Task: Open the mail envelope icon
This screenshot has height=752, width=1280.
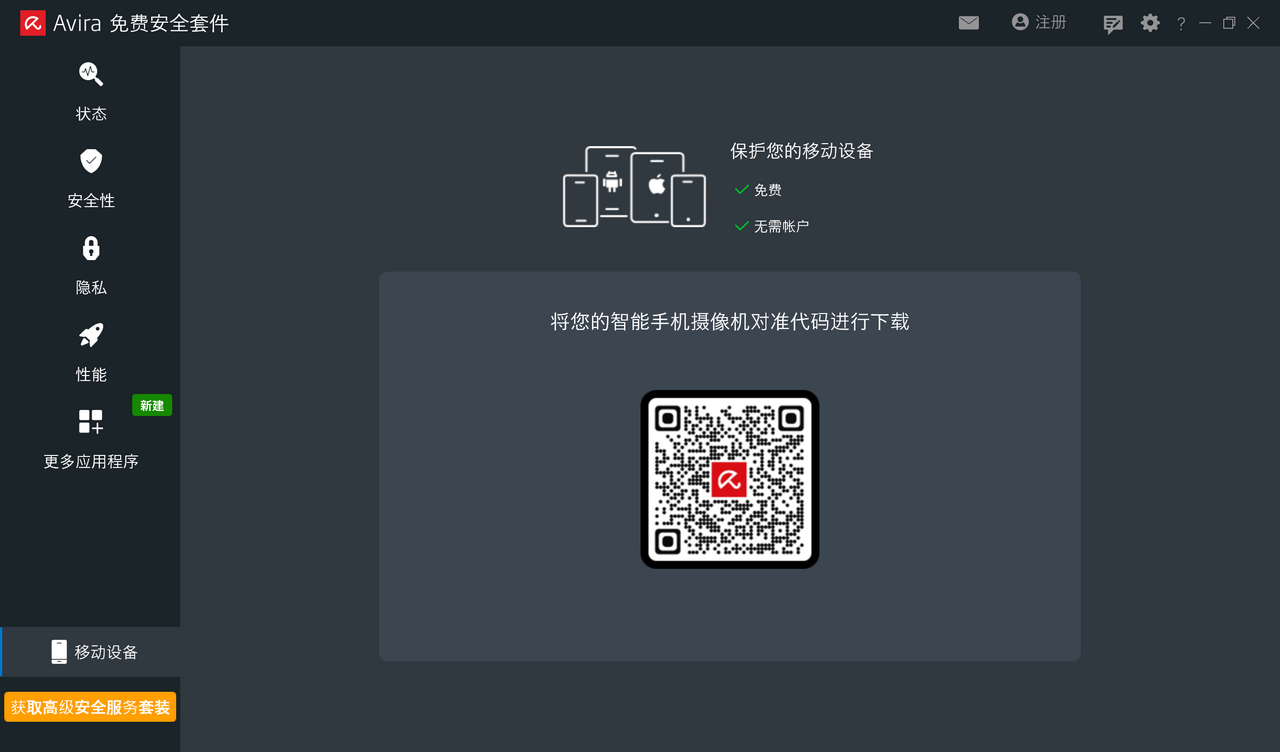Action: tap(968, 23)
